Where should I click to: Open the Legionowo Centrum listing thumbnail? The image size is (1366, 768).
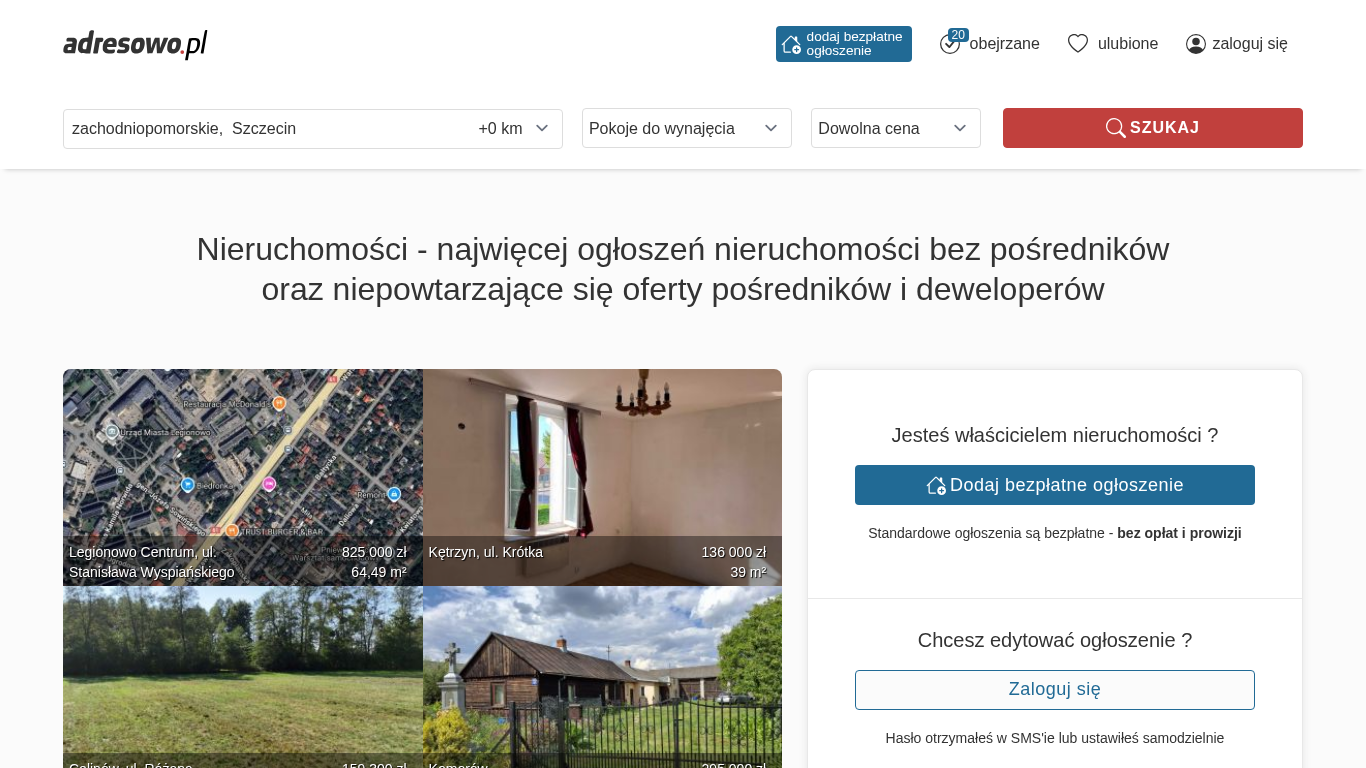(243, 477)
